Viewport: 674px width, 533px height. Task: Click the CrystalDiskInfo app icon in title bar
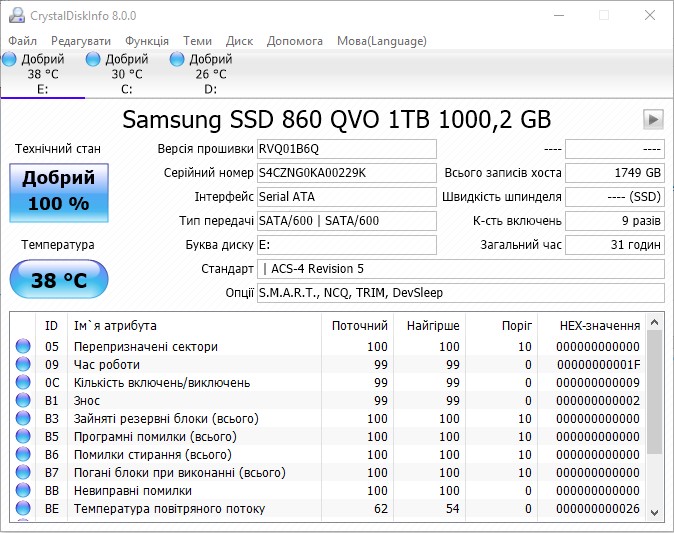pos(17,15)
